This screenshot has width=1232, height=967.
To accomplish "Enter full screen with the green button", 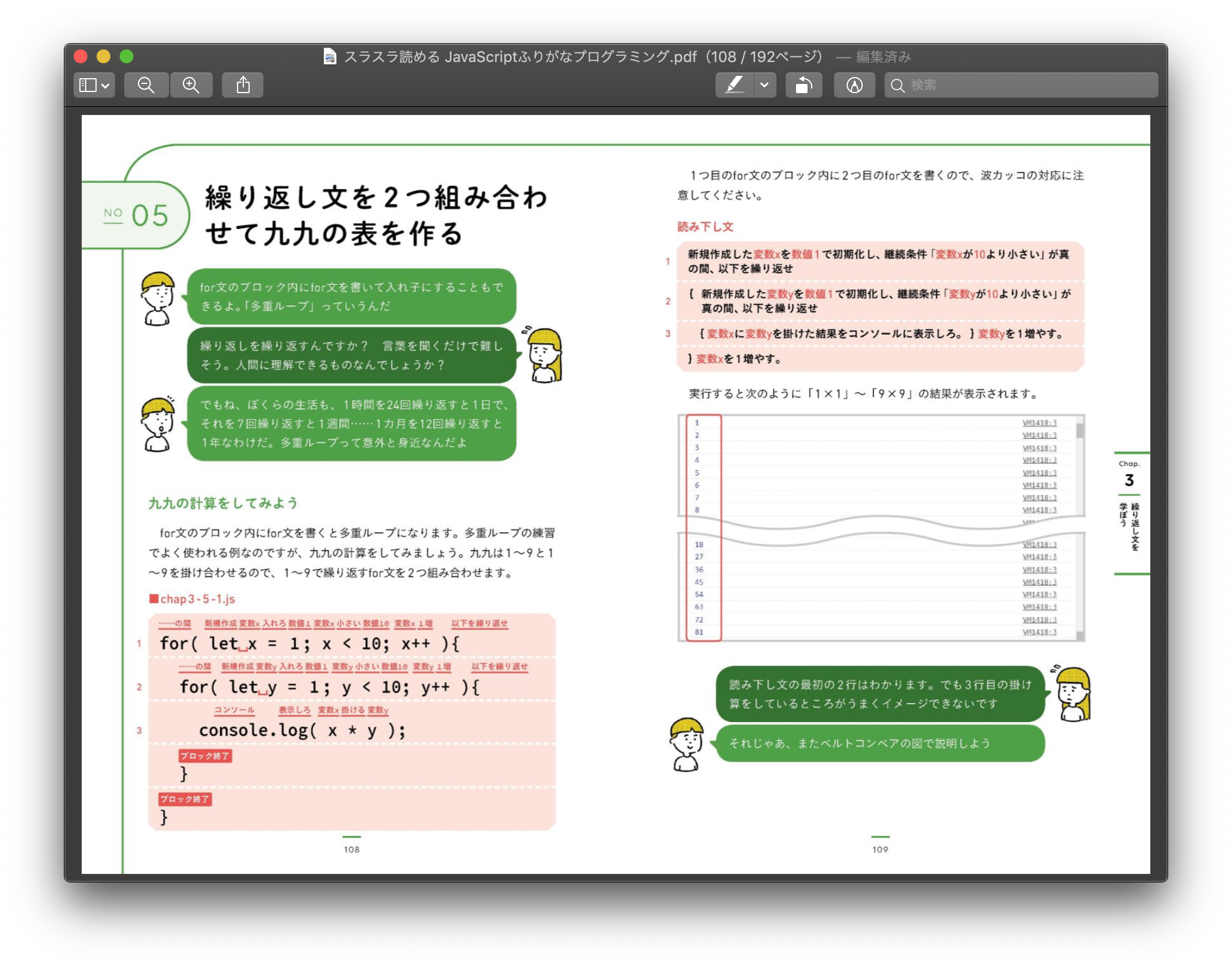I will coord(127,56).
